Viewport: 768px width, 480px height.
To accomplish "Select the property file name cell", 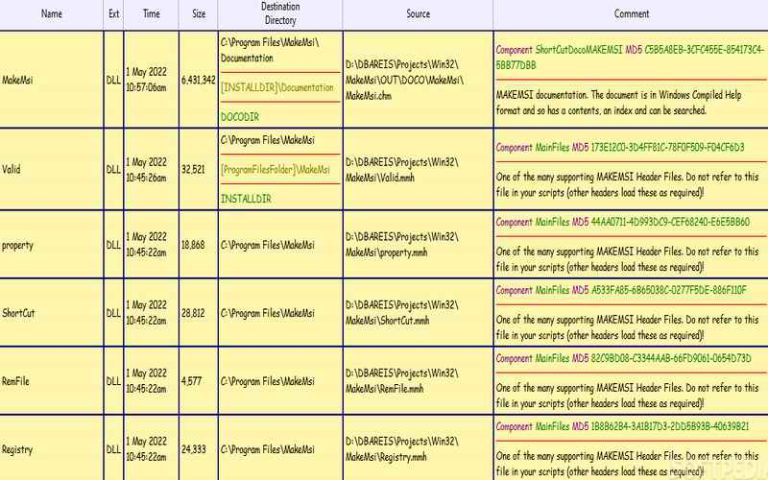I will 51,245.
